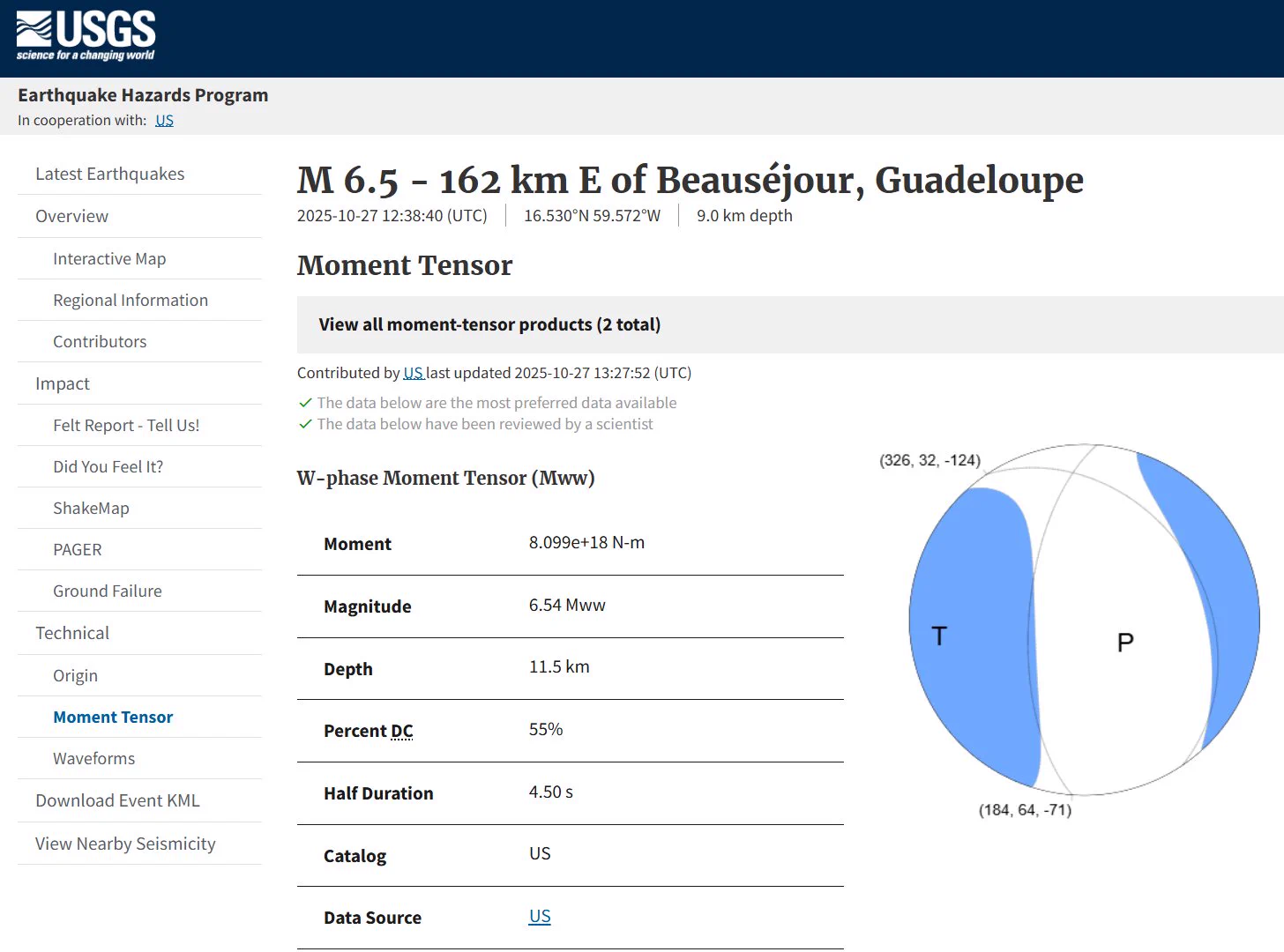Click the magnitude value 6.54 Mww

pyautogui.click(x=567, y=605)
